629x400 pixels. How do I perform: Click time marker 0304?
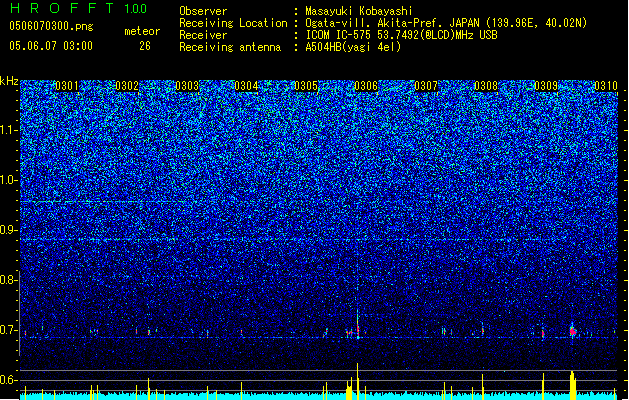pos(246,86)
